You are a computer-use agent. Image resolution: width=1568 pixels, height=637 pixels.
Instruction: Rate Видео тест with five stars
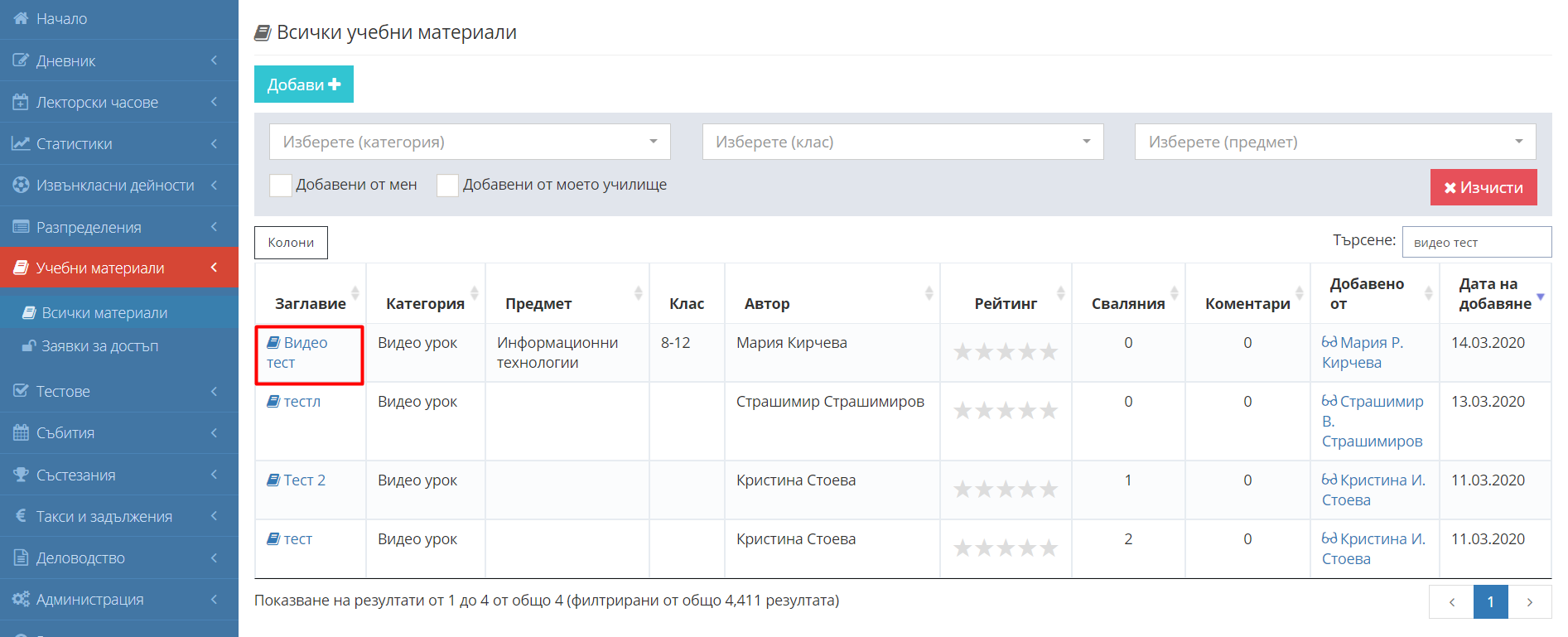1049,352
